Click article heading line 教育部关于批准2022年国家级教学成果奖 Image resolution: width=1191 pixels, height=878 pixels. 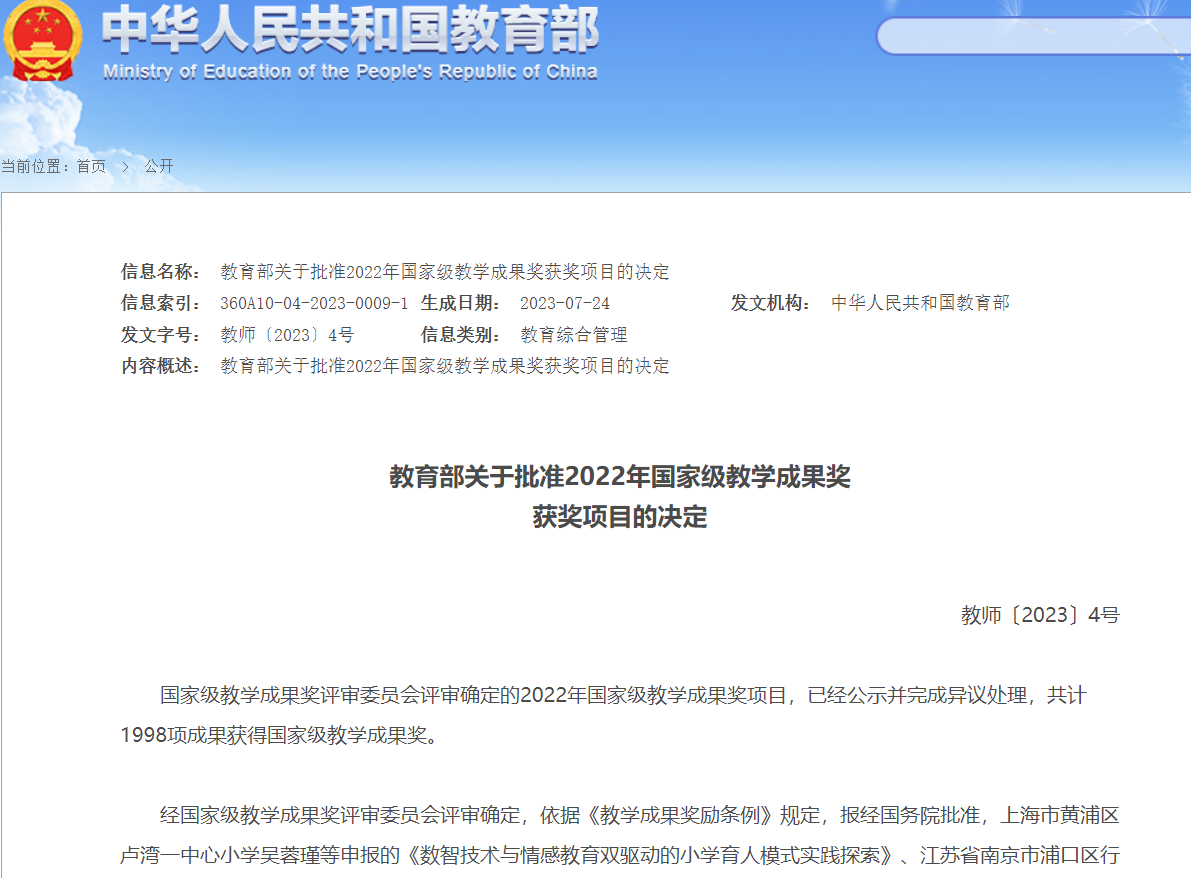coord(620,477)
